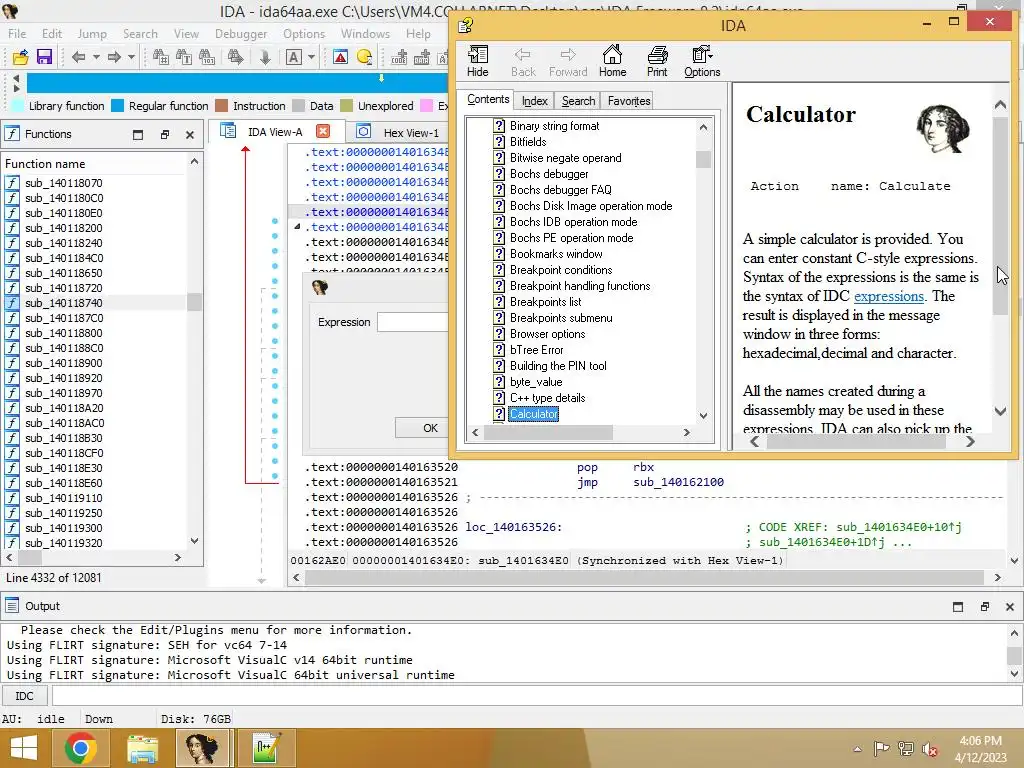
Task: Click the loc_140163526 label in disassembly
Action: click(513, 527)
